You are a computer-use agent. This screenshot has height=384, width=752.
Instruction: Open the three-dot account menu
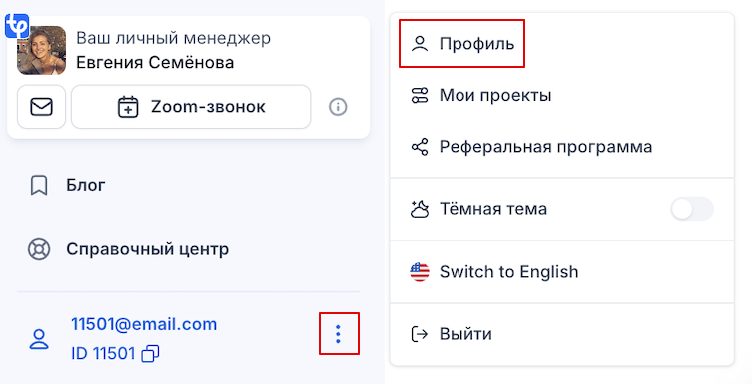[339, 334]
